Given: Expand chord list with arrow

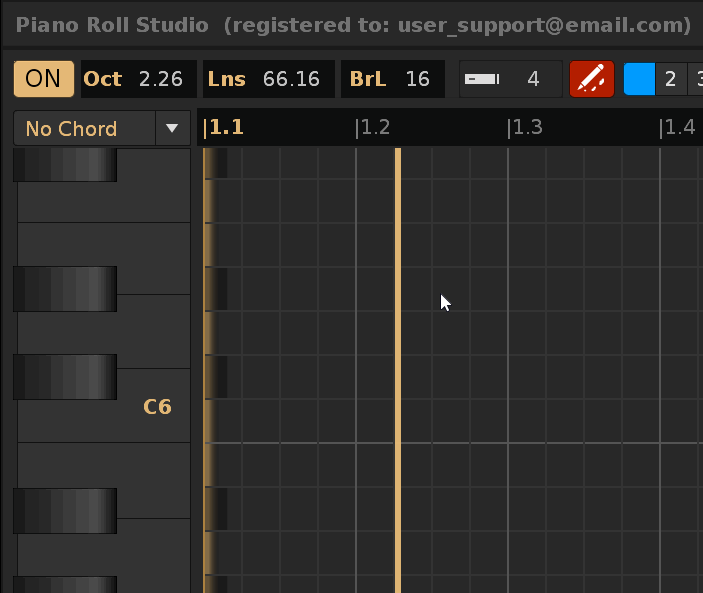Looking at the screenshot, I should 172,128.
